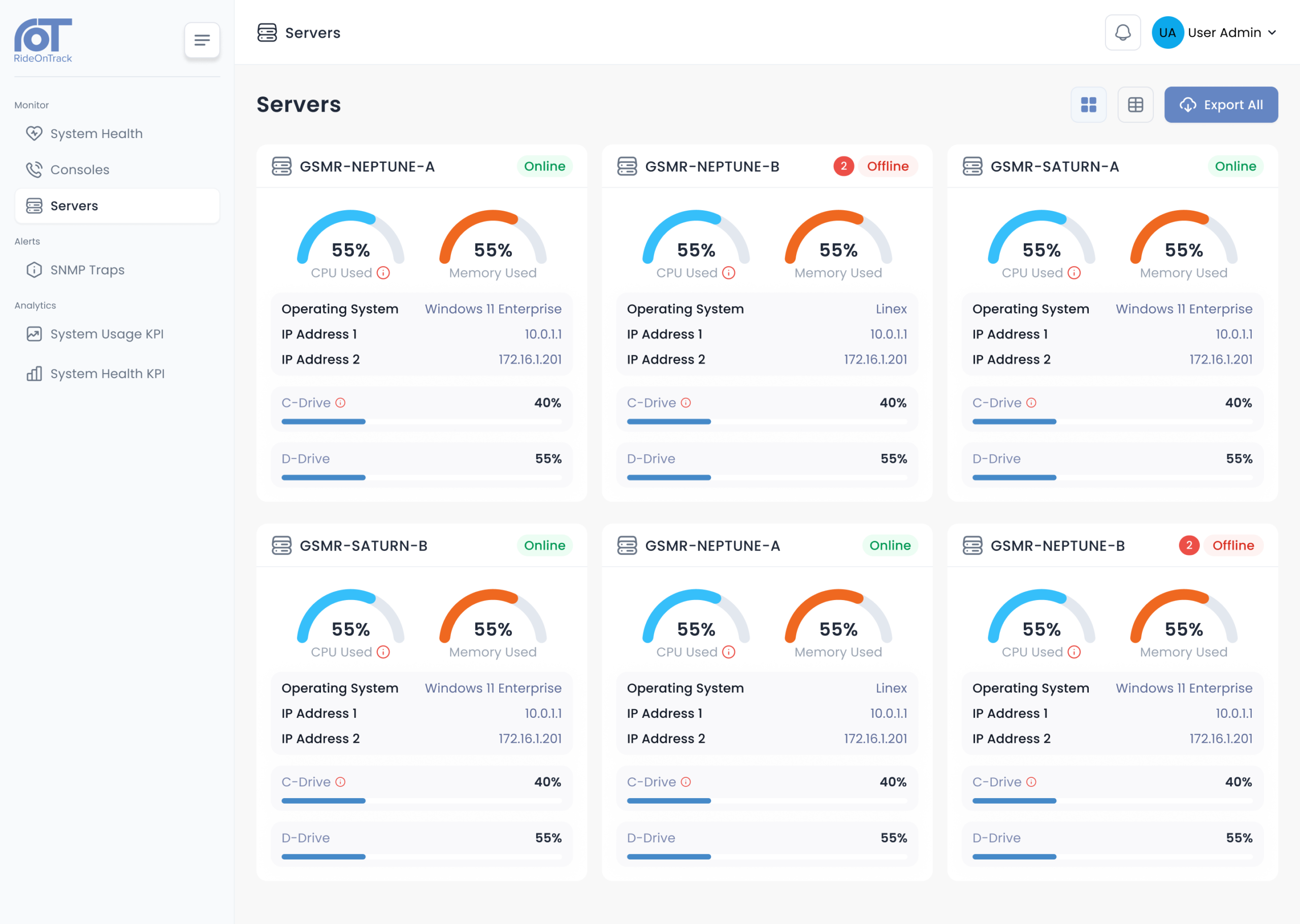Click the Memory gauge in GSMR-SATURN-B

coord(493,617)
